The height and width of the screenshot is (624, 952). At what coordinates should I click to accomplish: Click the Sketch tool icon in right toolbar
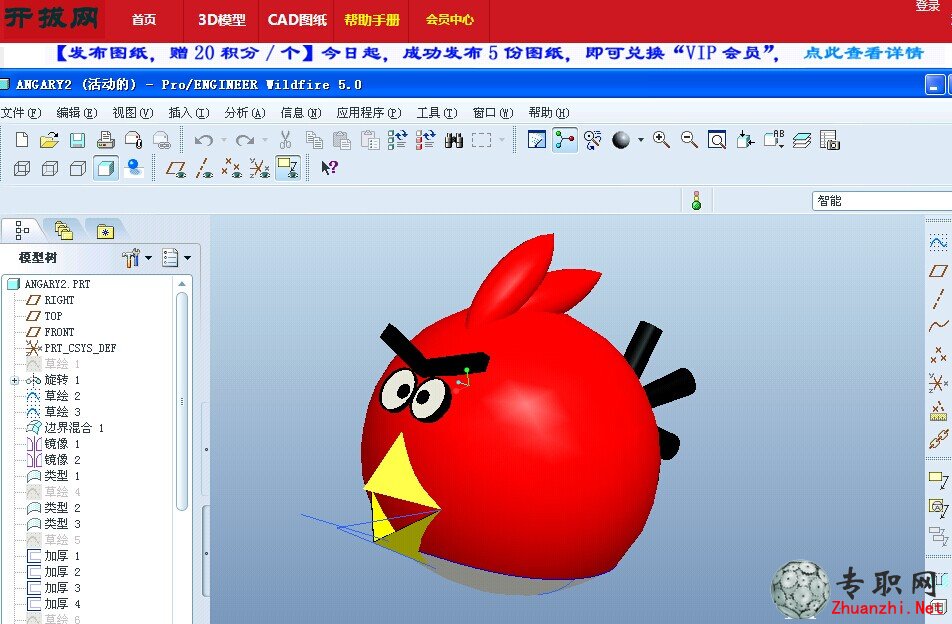click(x=938, y=243)
